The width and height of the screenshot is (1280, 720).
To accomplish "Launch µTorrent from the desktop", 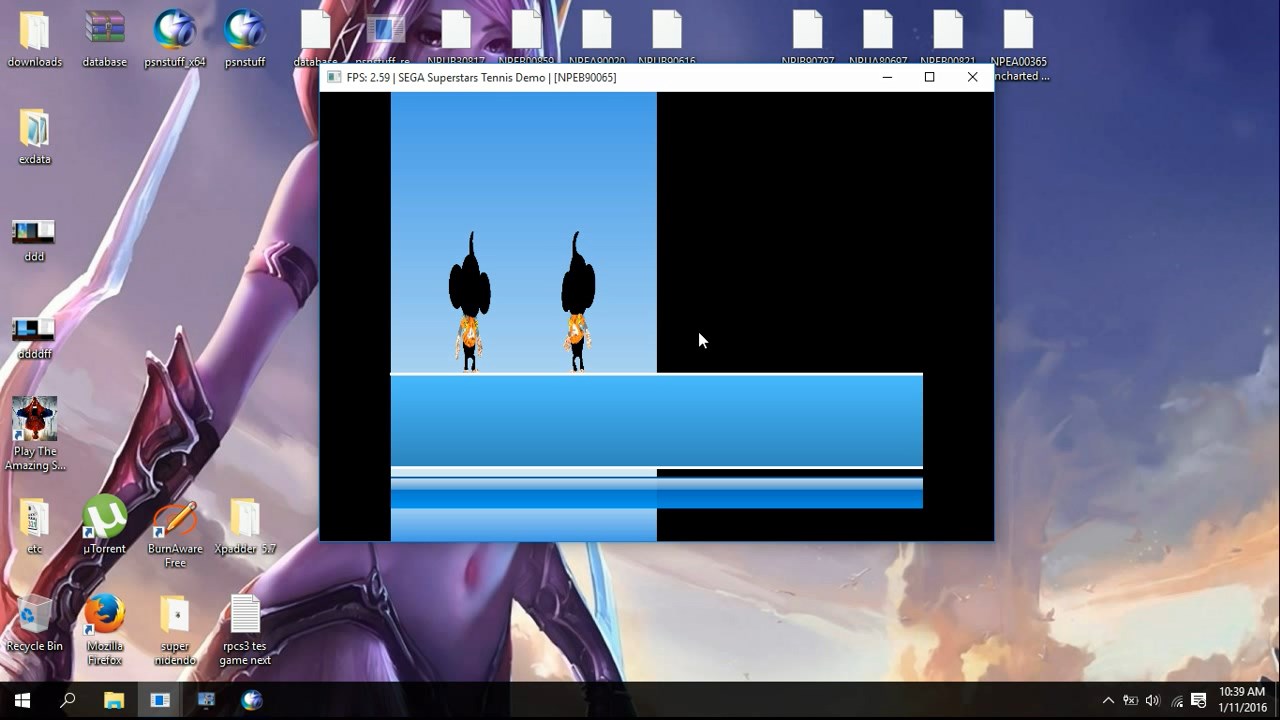I will coord(104,518).
